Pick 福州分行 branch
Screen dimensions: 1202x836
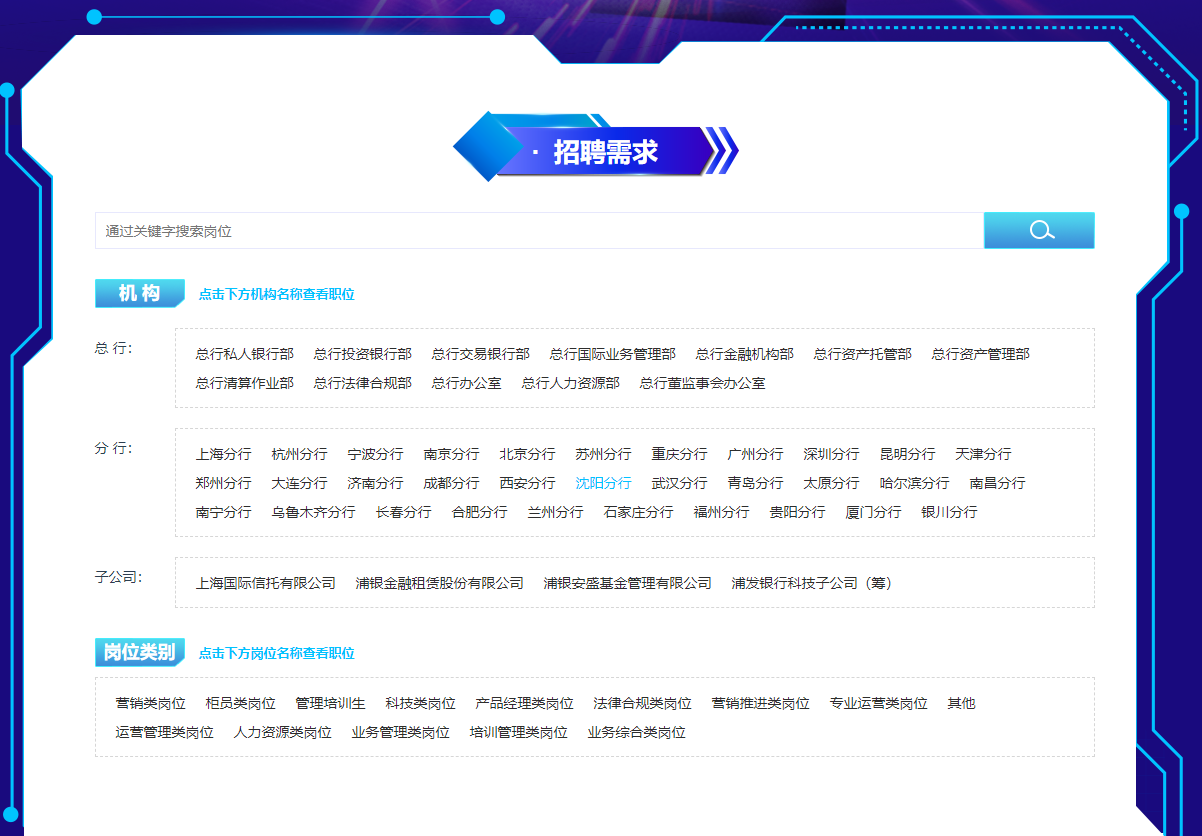[722, 512]
